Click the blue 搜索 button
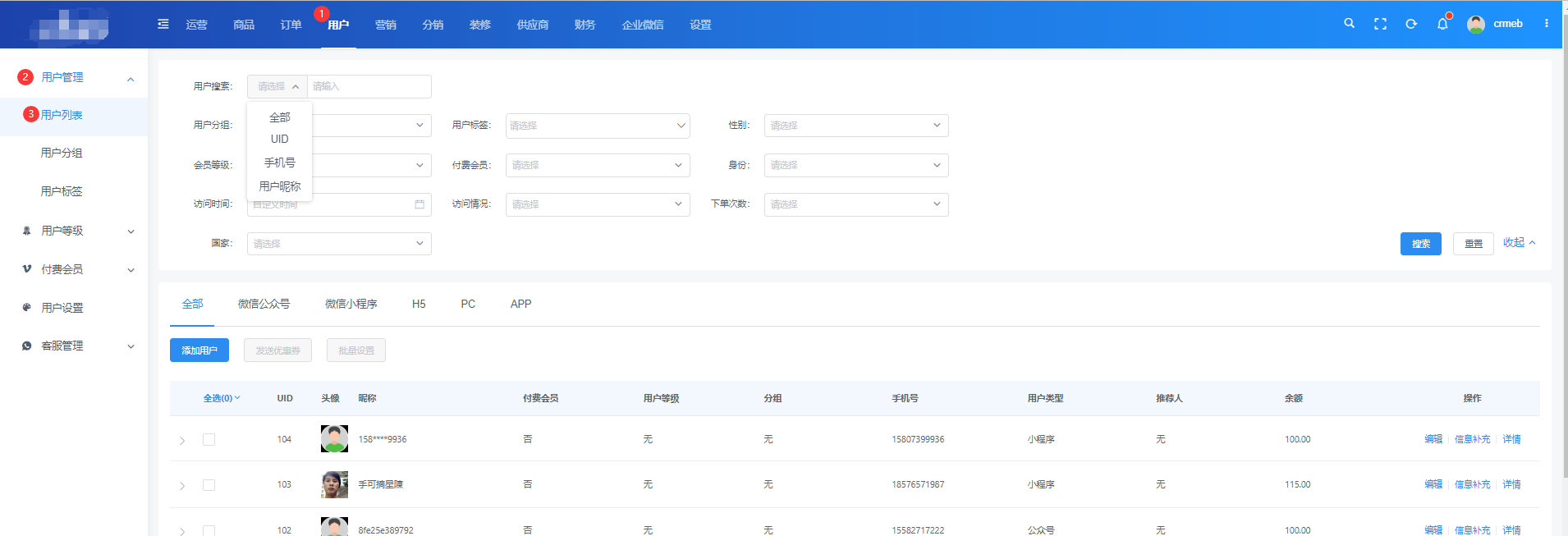 (x=1421, y=244)
